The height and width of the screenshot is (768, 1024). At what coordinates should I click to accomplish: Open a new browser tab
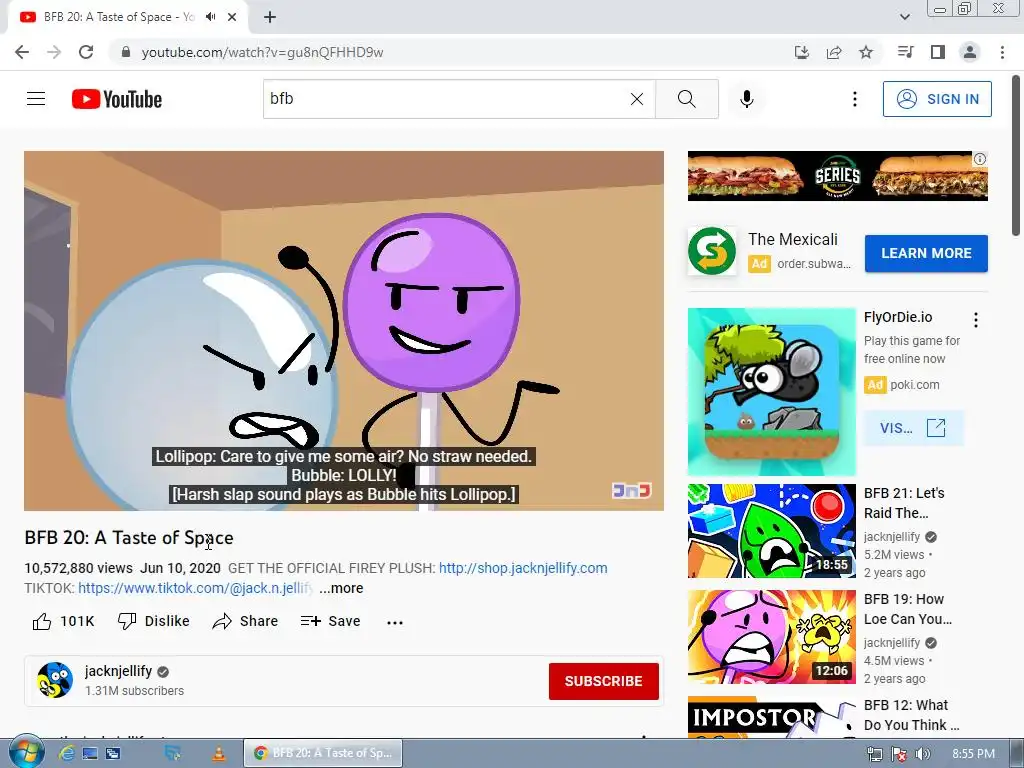270,17
